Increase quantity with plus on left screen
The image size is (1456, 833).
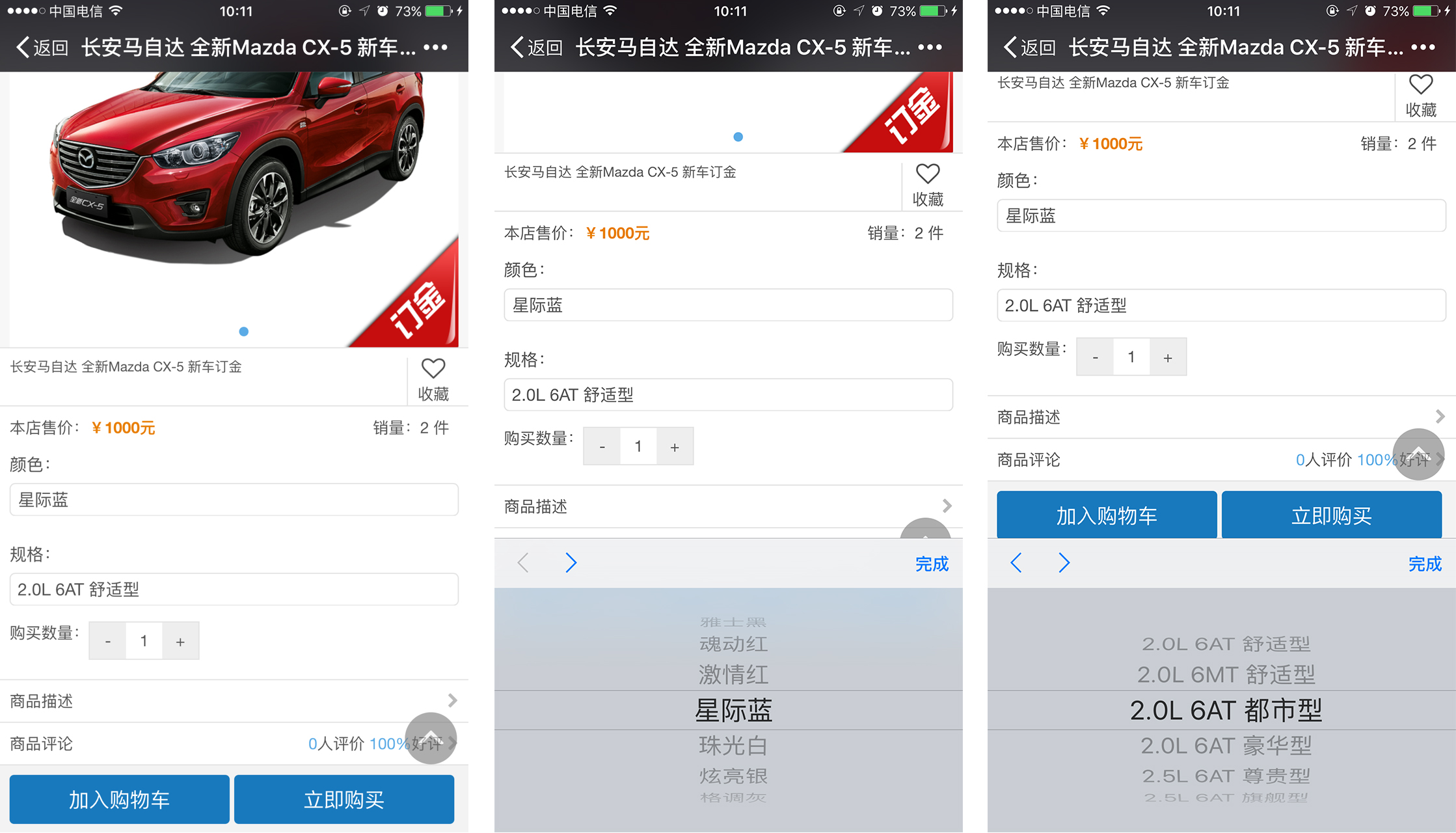[x=180, y=641]
